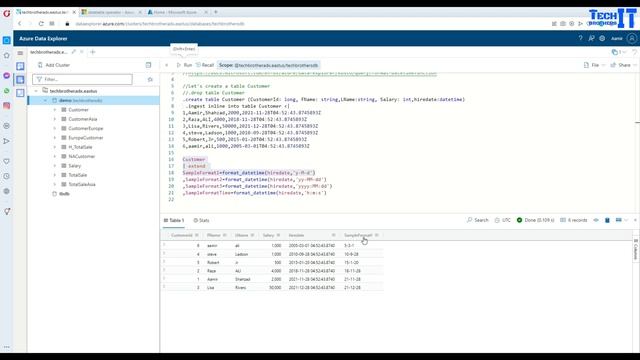Toggle the empty columns eye icon
640x360 pixels.
596,220
